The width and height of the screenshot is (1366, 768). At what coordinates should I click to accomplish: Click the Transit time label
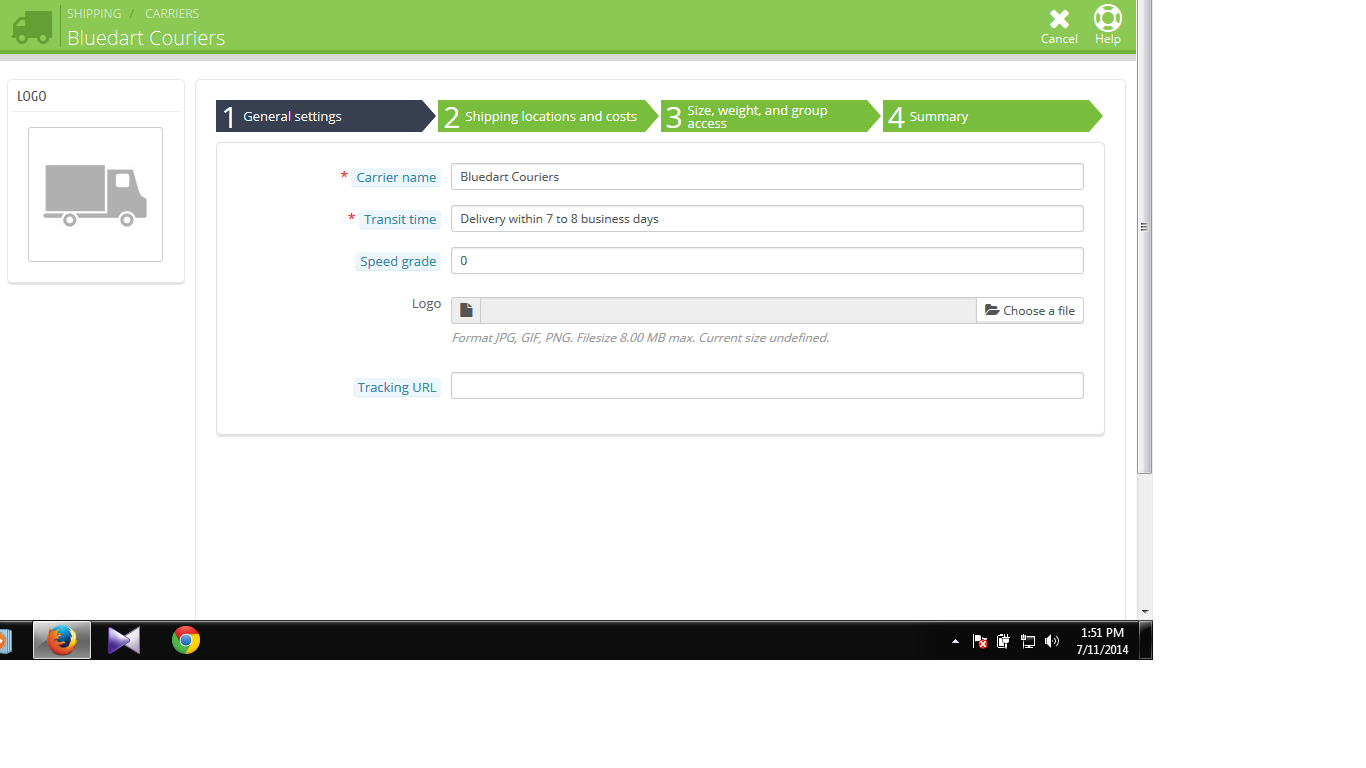coord(400,219)
